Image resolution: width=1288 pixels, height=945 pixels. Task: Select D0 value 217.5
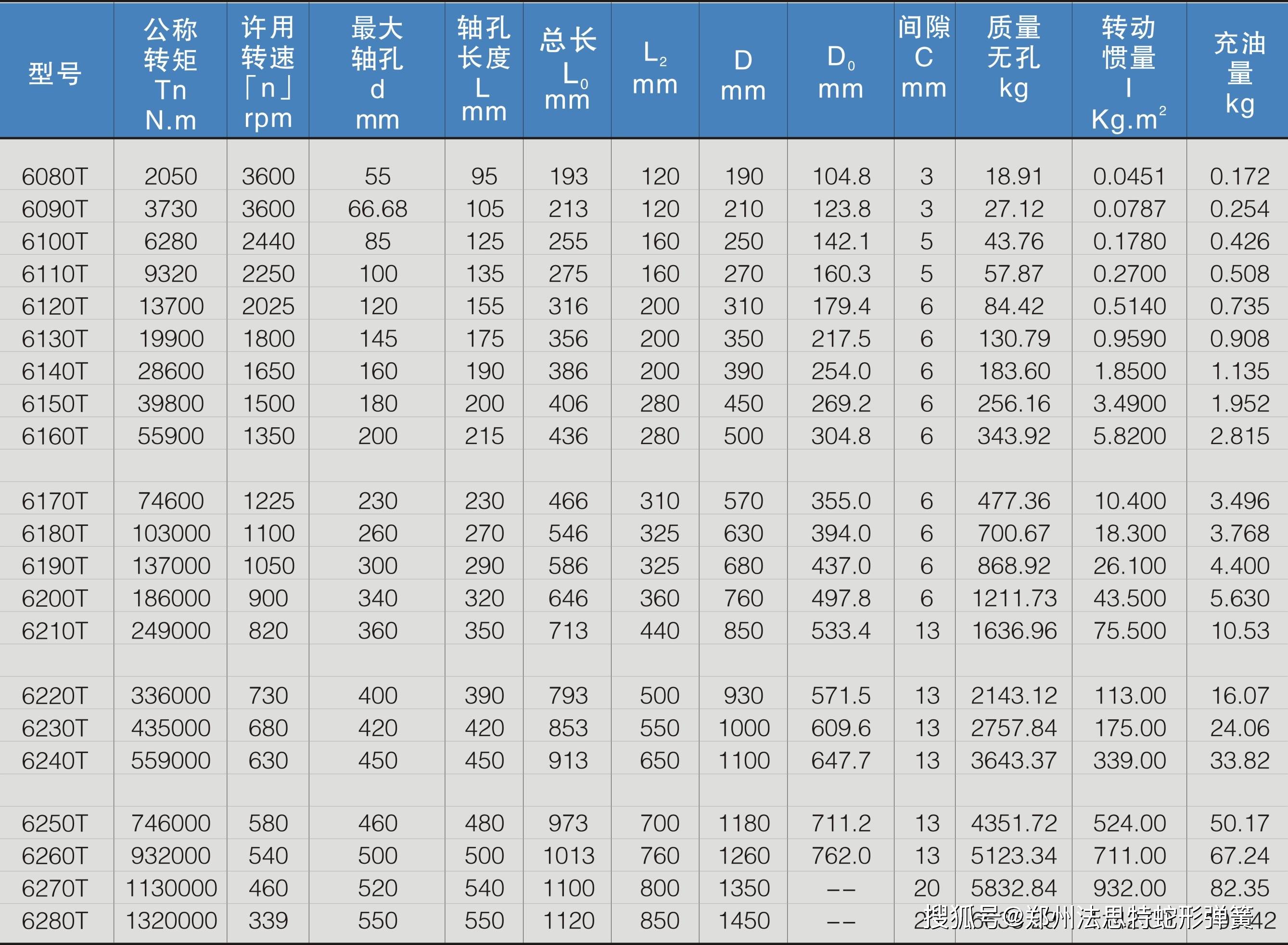pos(841,339)
